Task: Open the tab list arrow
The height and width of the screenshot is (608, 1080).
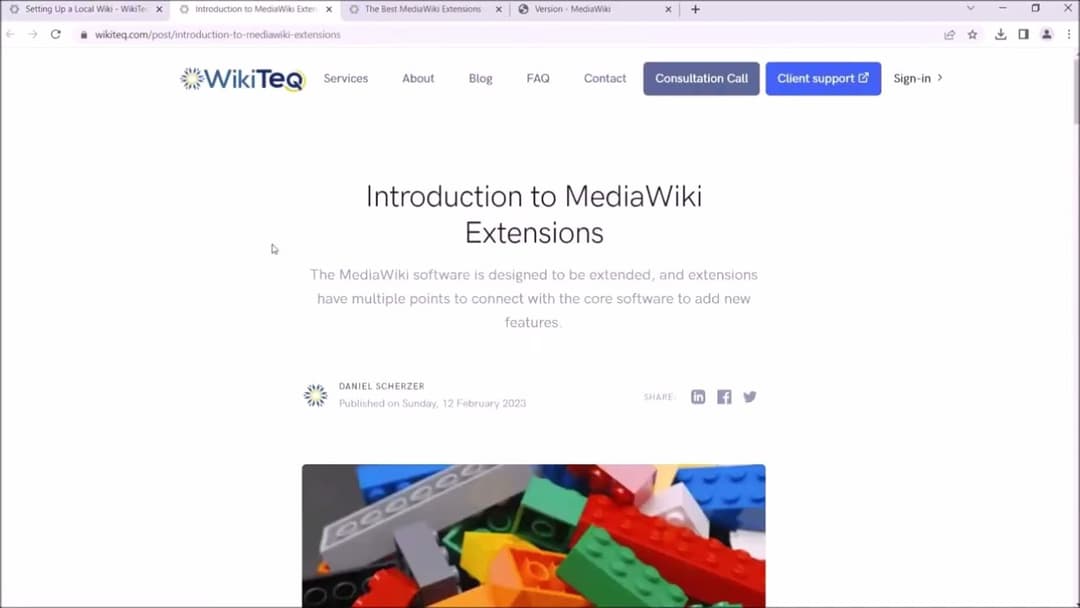Action: point(969,9)
